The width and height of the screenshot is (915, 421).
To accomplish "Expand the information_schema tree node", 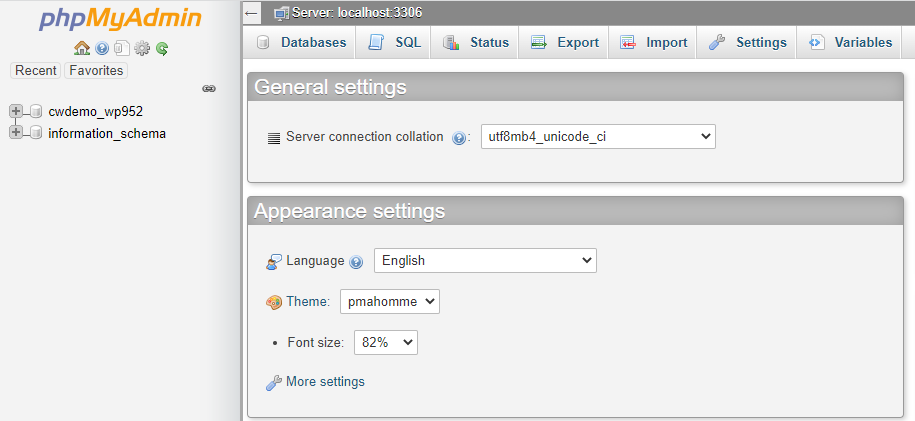I will click(16, 133).
